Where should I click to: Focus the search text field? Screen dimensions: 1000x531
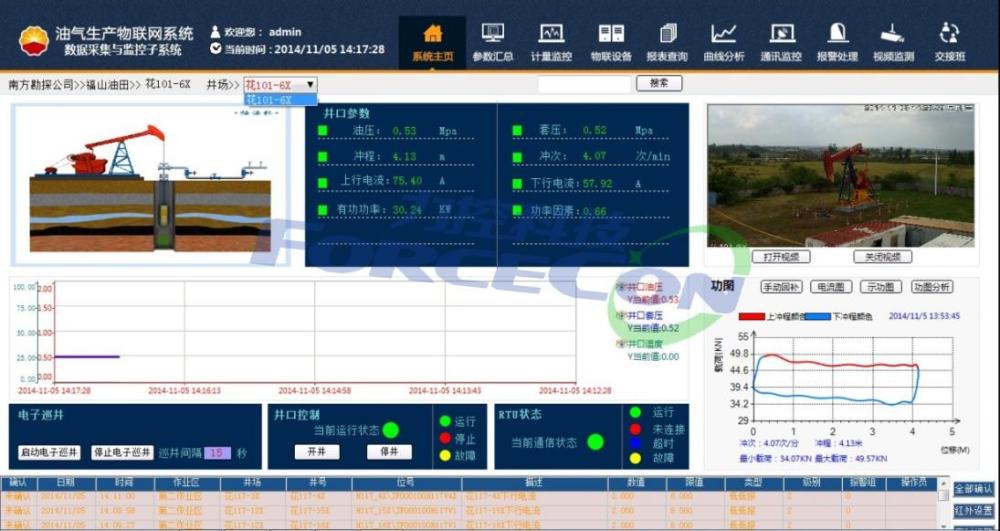pos(584,84)
